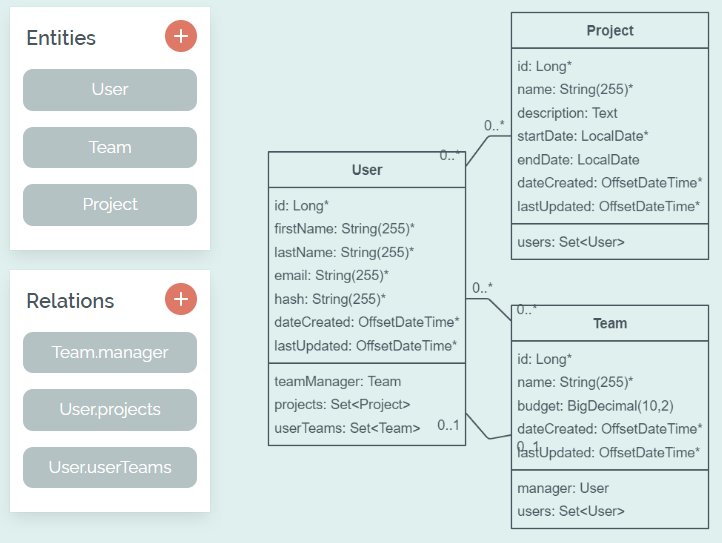This screenshot has height=543, width=722.
Task: Select the User diagram box header
Action: point(367,170)
